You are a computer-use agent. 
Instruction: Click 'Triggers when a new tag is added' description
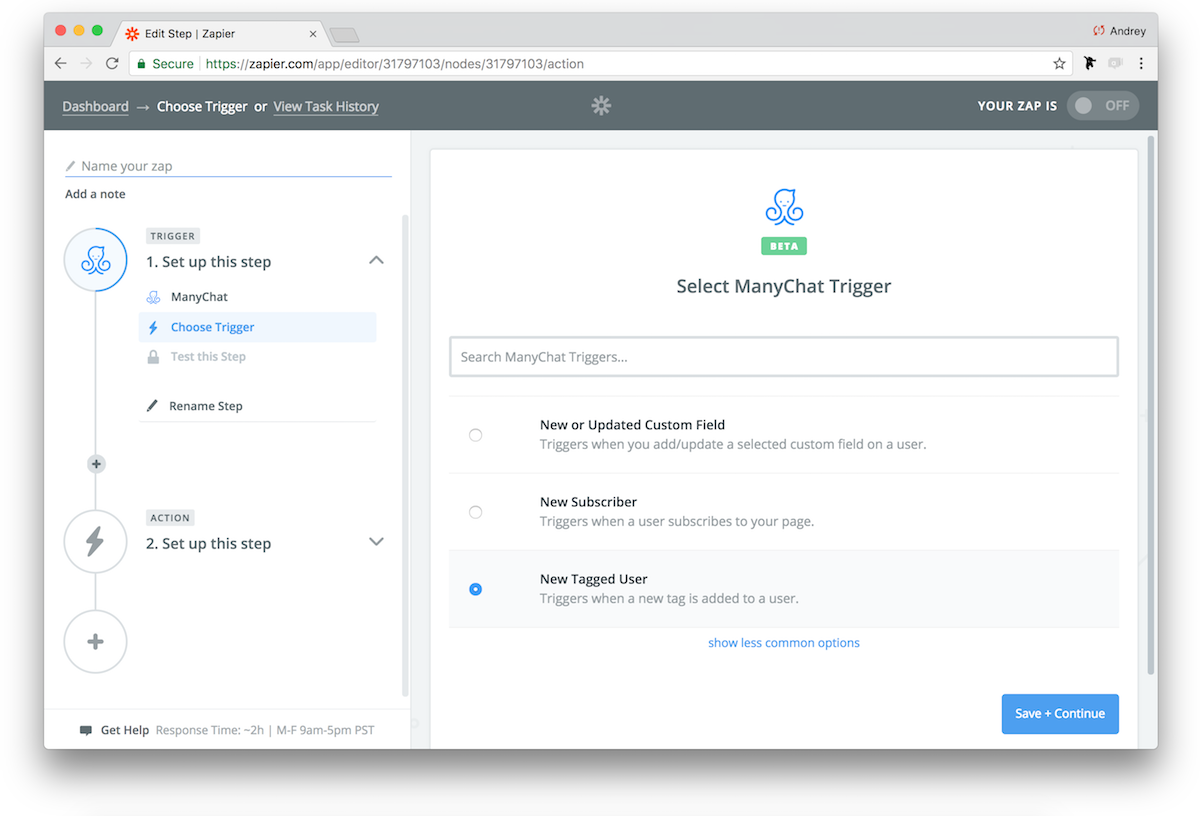pyautogui.click(x=669, y=598)
